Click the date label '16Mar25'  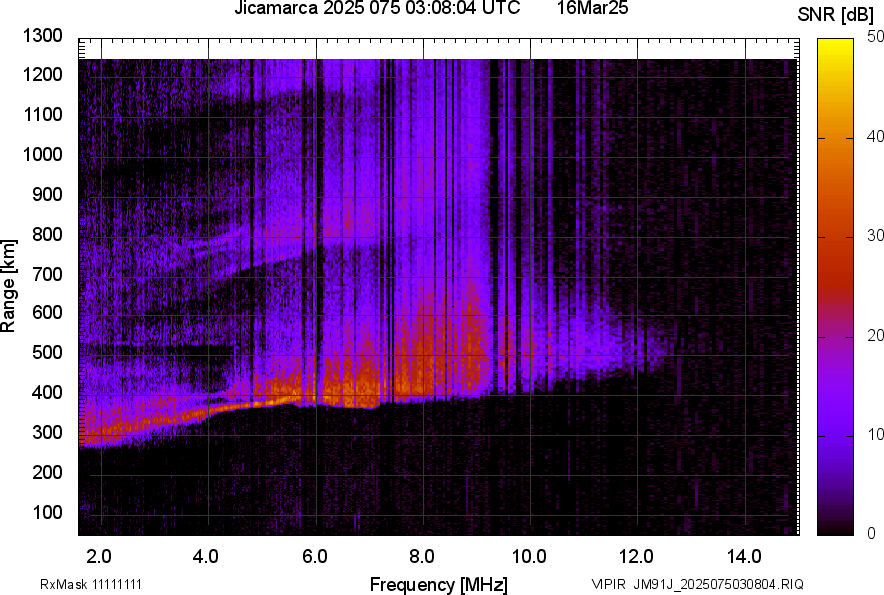pos(593,8)
